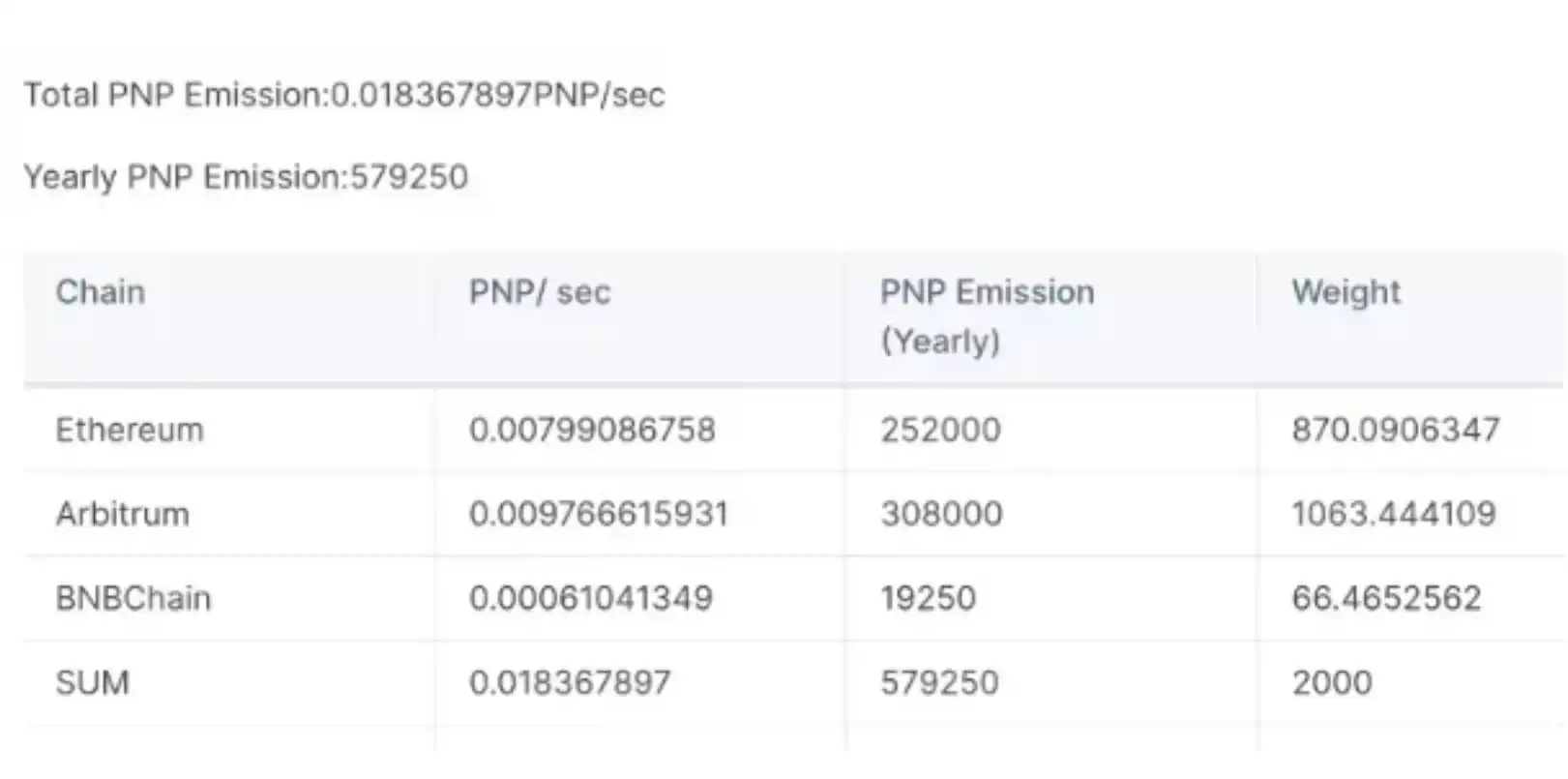Click Arbitrum's PNP/sec value 0.009766615931
Viewport: 1568px width, 779px height.
pyautogui.click(x=598, y=514)
